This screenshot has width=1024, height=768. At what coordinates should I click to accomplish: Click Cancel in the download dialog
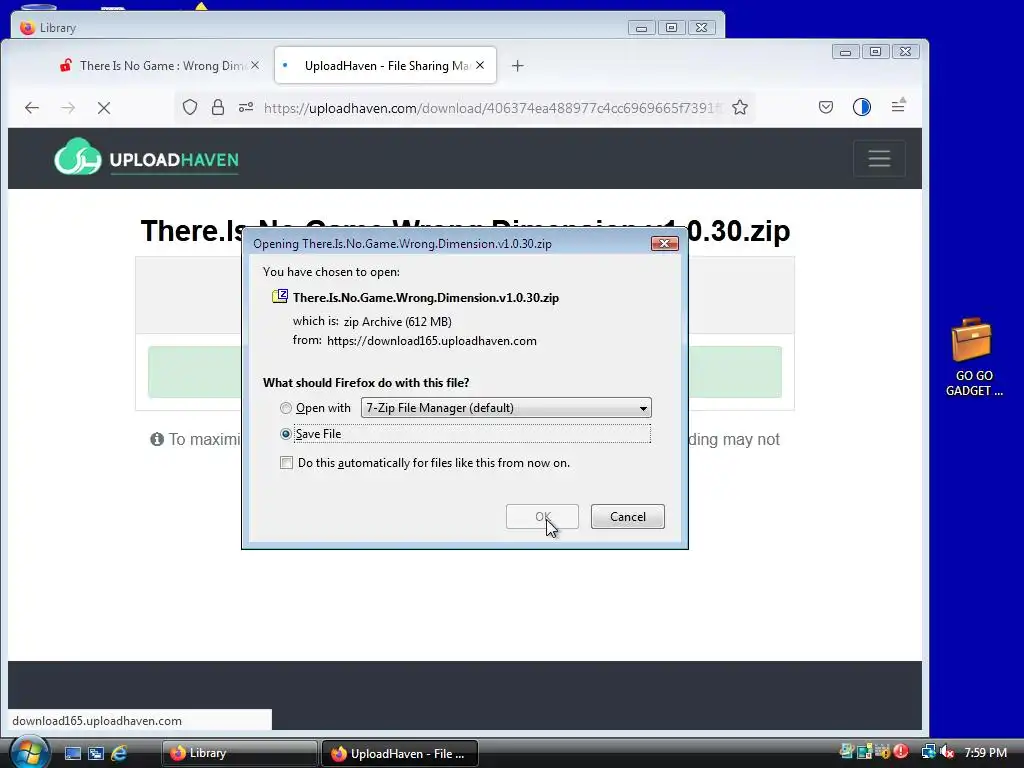tap(628, 517)
